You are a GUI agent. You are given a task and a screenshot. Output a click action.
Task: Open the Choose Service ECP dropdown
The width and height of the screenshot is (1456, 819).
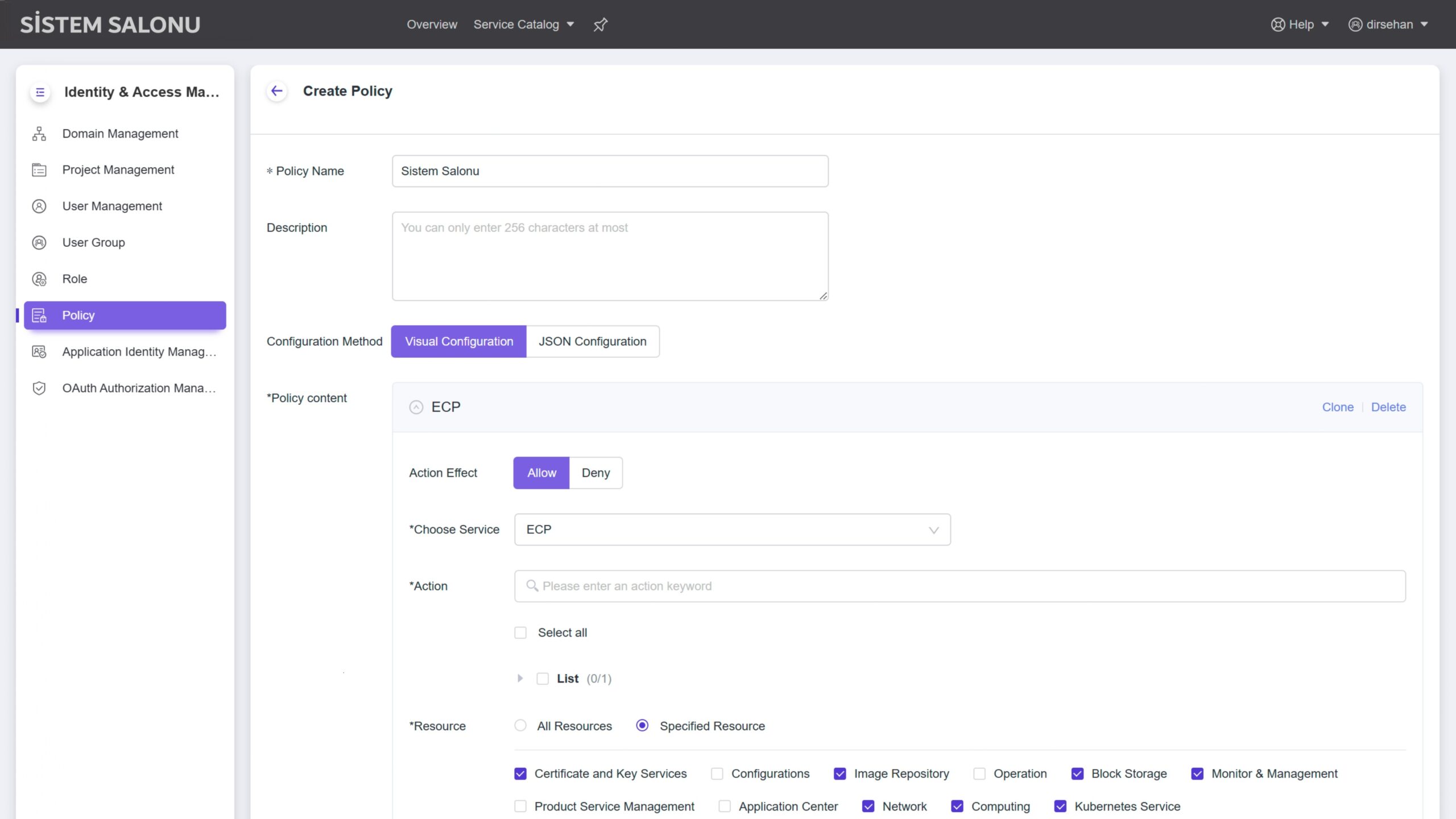(732, 530)
